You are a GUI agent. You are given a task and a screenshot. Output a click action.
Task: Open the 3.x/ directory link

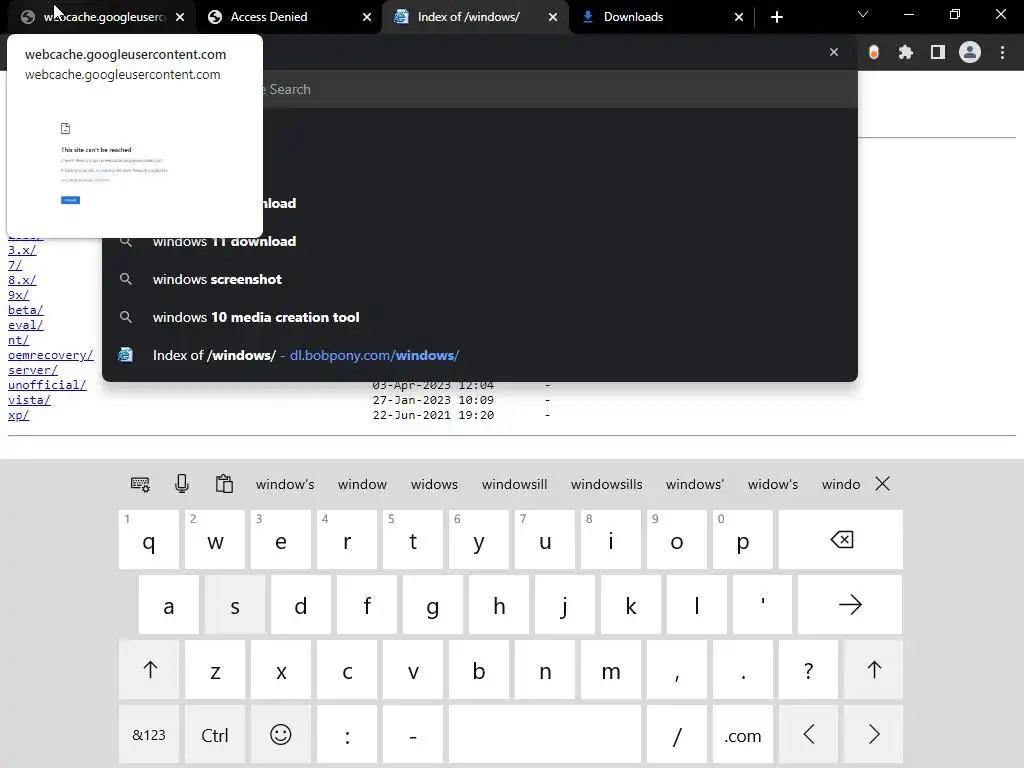pos(22,250)
